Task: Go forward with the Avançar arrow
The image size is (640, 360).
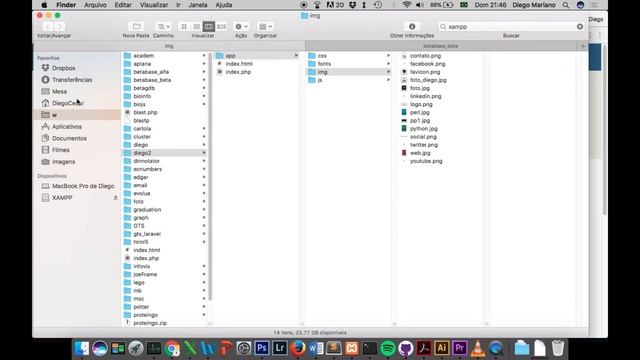Action: [59, 27]
